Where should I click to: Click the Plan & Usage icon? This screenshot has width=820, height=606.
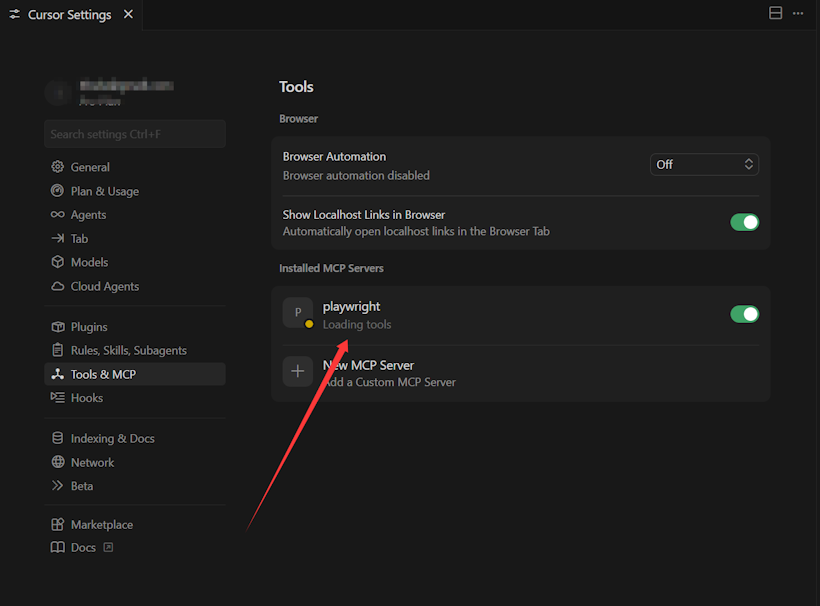58,191
